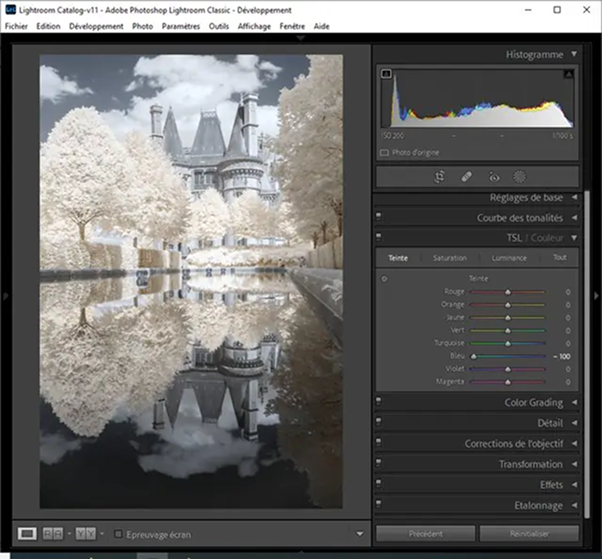Open the Fenêtre menu
The height and width of the screenshot is (559, 602).
[292, 26]
